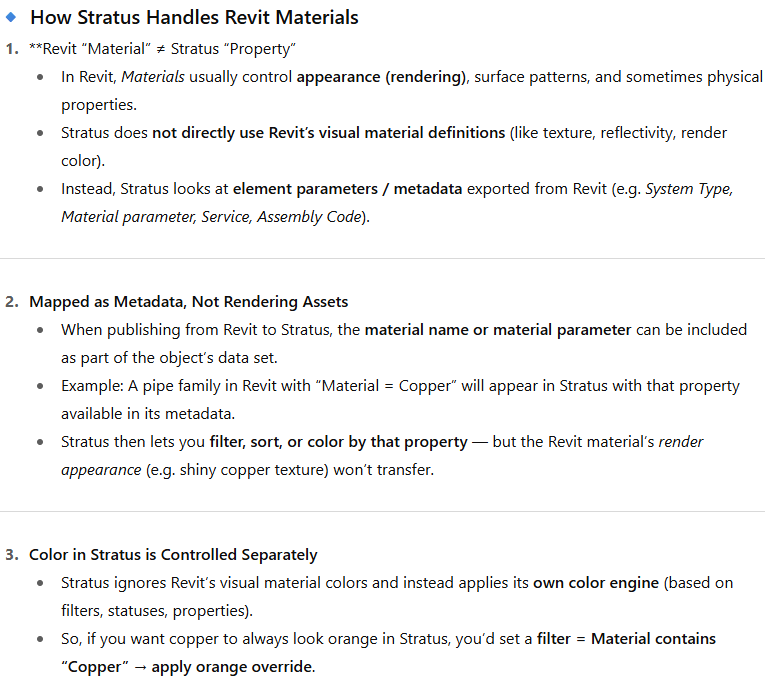
Task: Click the bold phrase "element parameters / metadata"
Action: point(347,189)
